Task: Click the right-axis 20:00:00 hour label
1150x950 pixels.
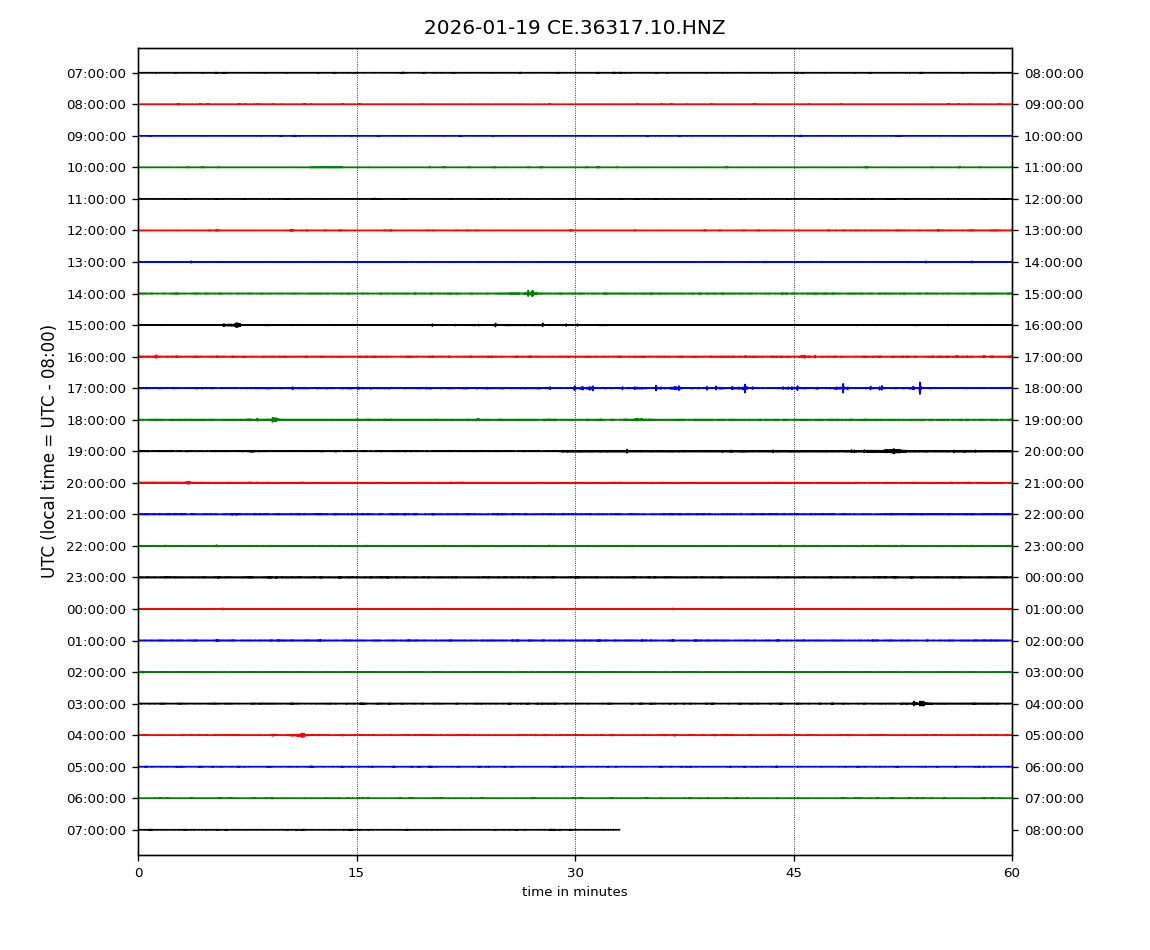Action: point(1053,451)
